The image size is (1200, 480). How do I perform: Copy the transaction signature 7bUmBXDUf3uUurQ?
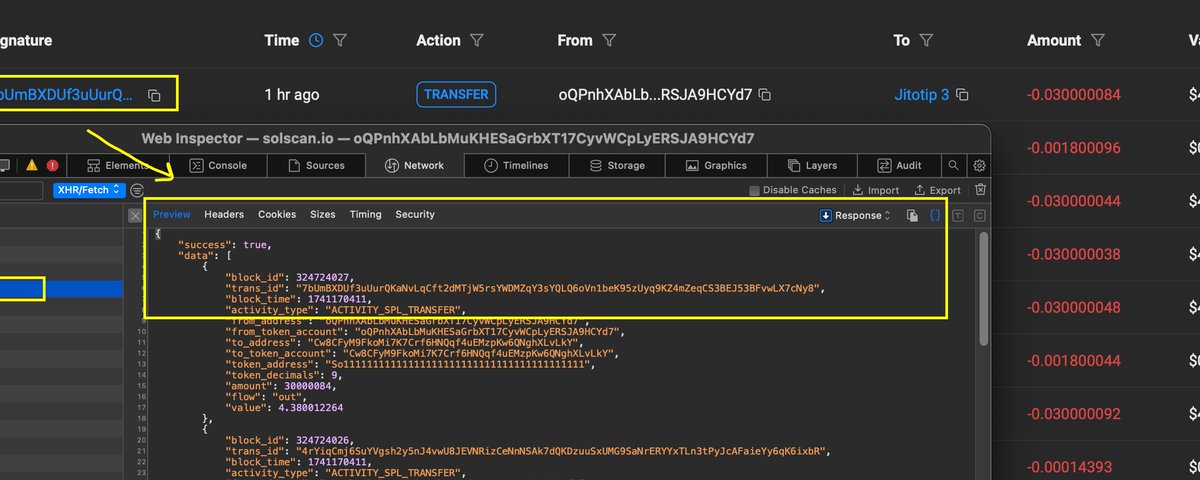[154, 95]
